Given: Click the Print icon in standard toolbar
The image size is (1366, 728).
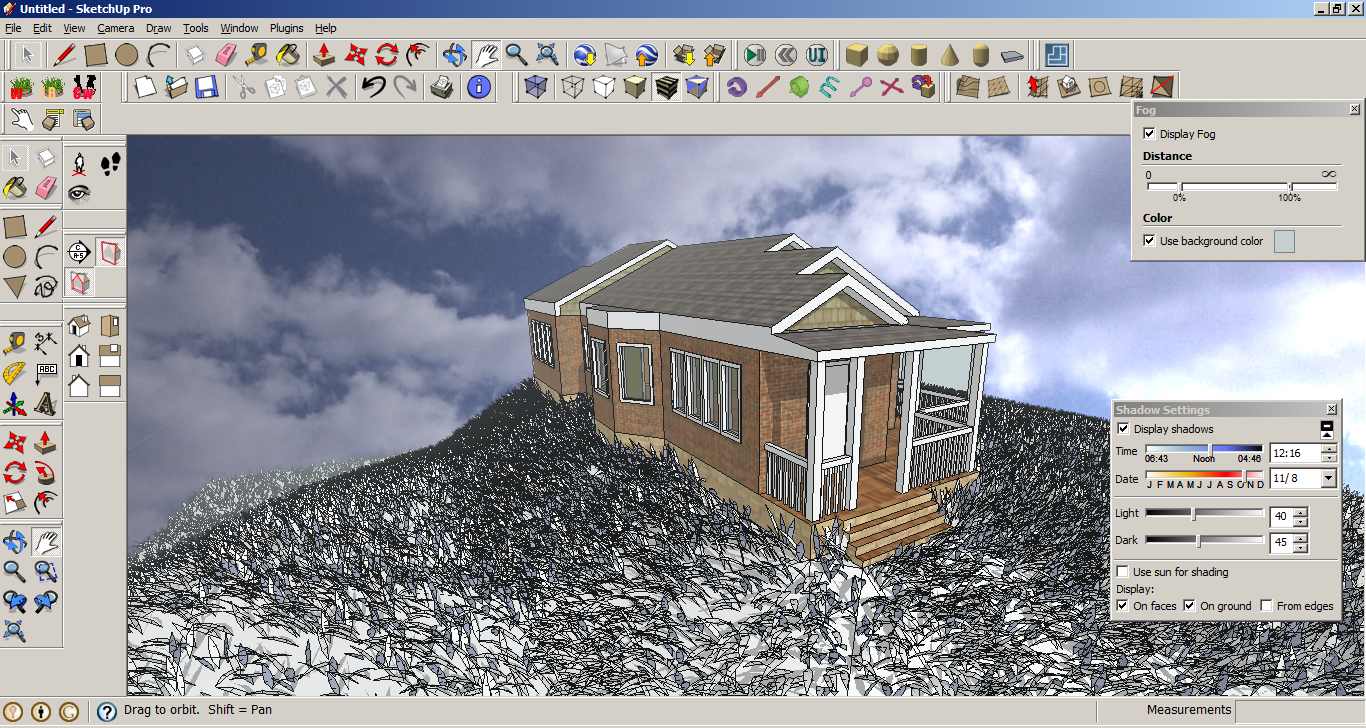Looking at the screenshot, I should pos(441,87).
